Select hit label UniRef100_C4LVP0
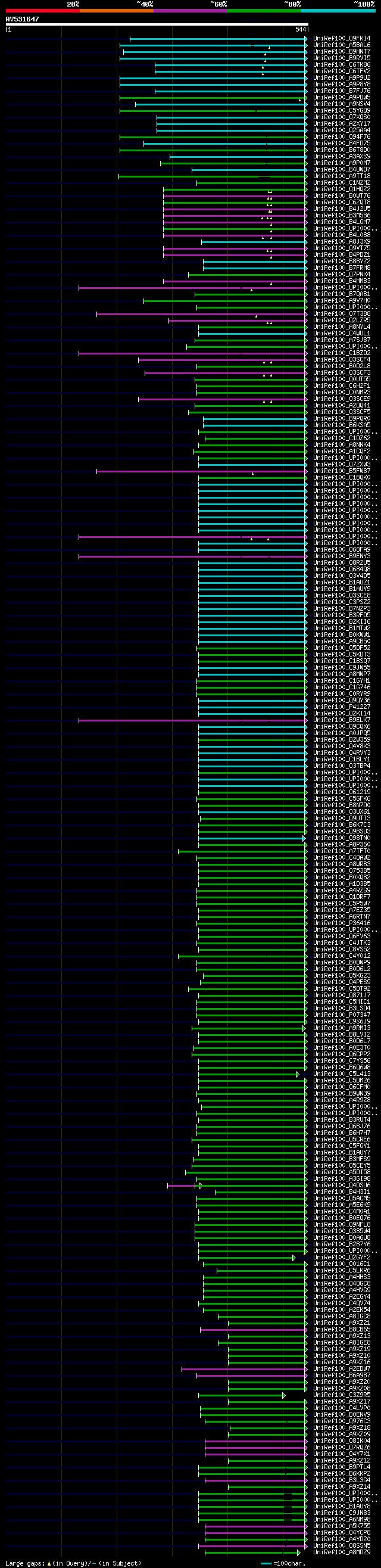 click(342, 1408)
